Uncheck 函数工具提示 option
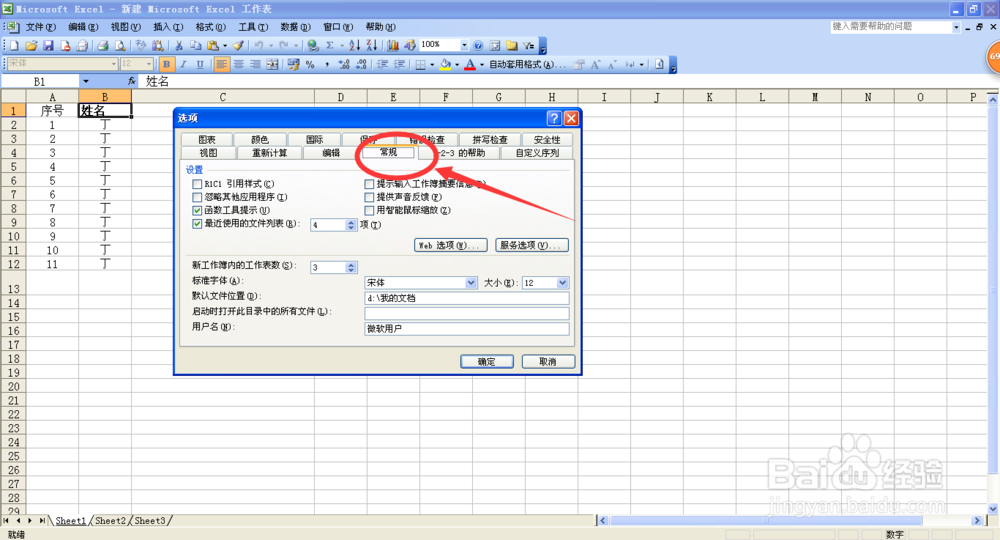Image resolution: width=1000 pixels, height=540 pixels. click(x=197, y=210)
